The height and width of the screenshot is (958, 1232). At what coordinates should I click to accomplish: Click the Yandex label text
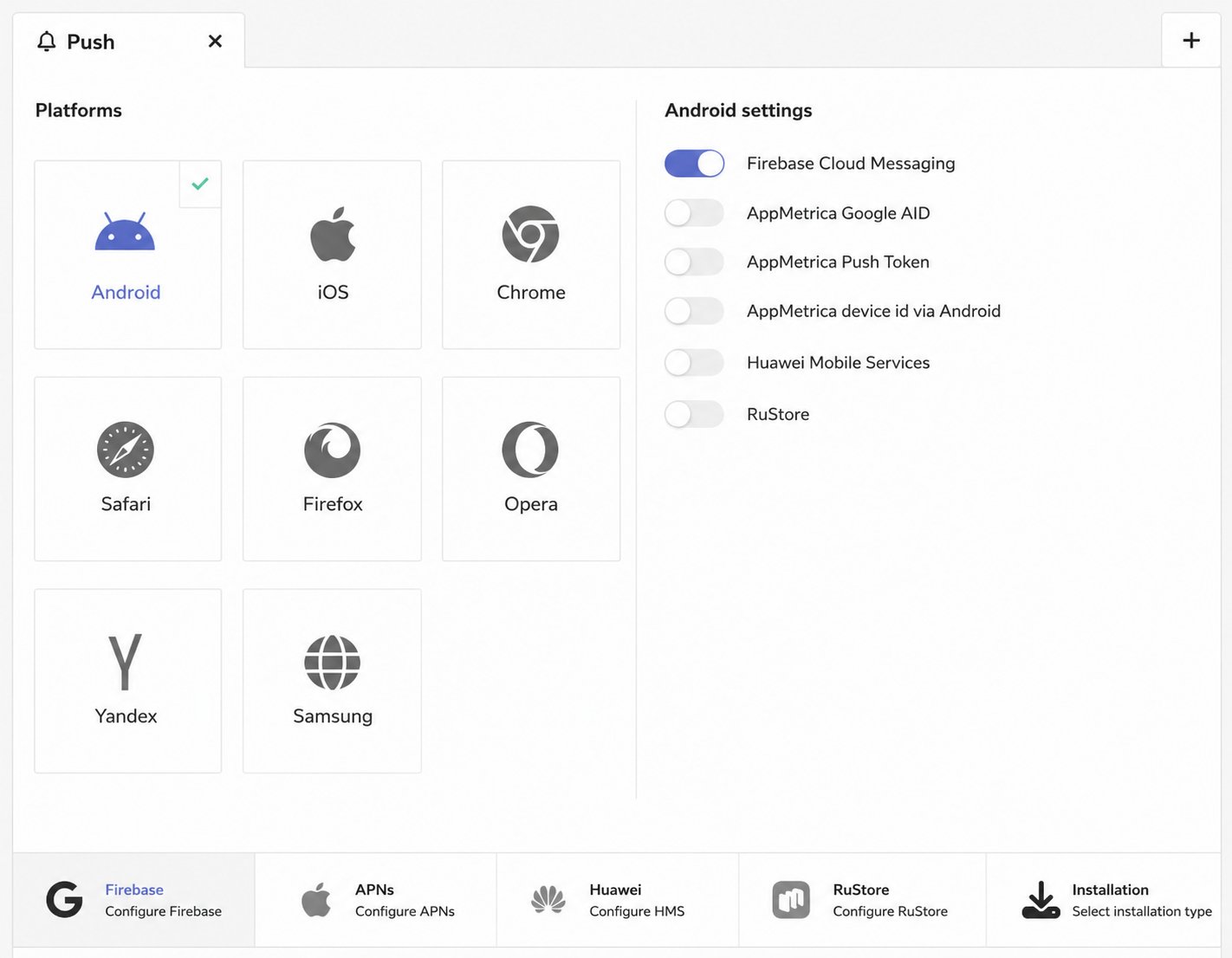[126, 716]
